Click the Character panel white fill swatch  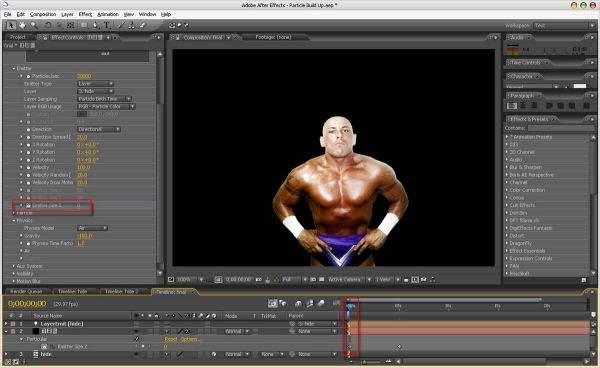(x=580, y=86)
